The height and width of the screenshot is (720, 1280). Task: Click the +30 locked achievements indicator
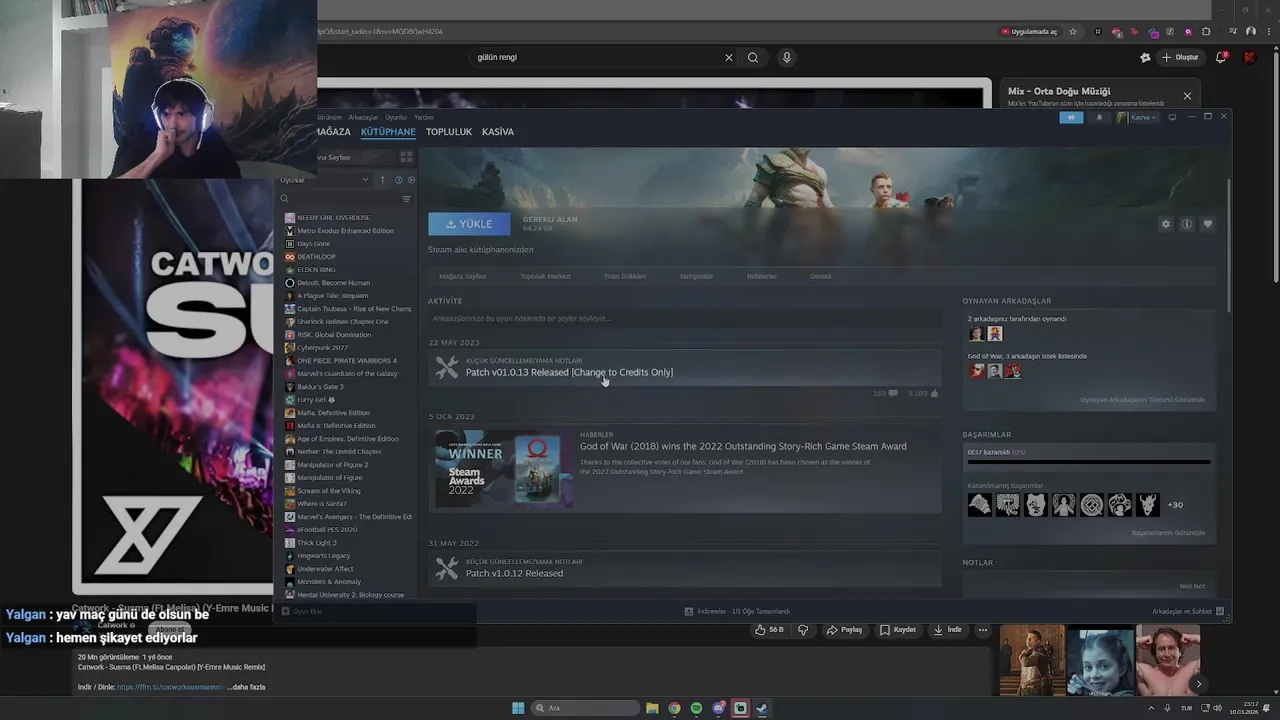[1175, 505]
